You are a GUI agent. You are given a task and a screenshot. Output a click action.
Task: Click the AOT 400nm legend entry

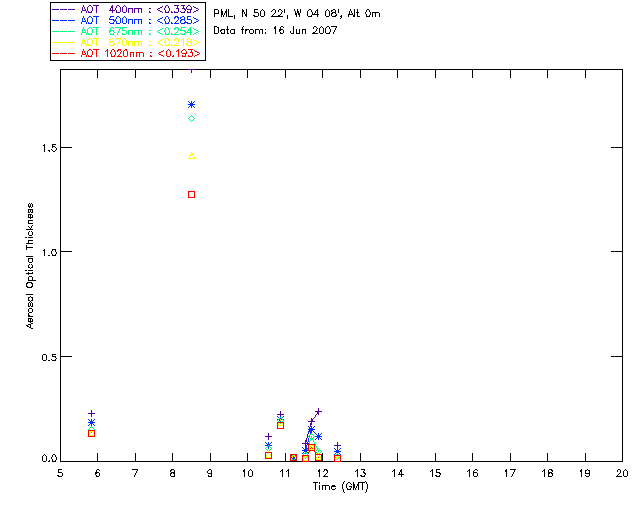[126, 9]
